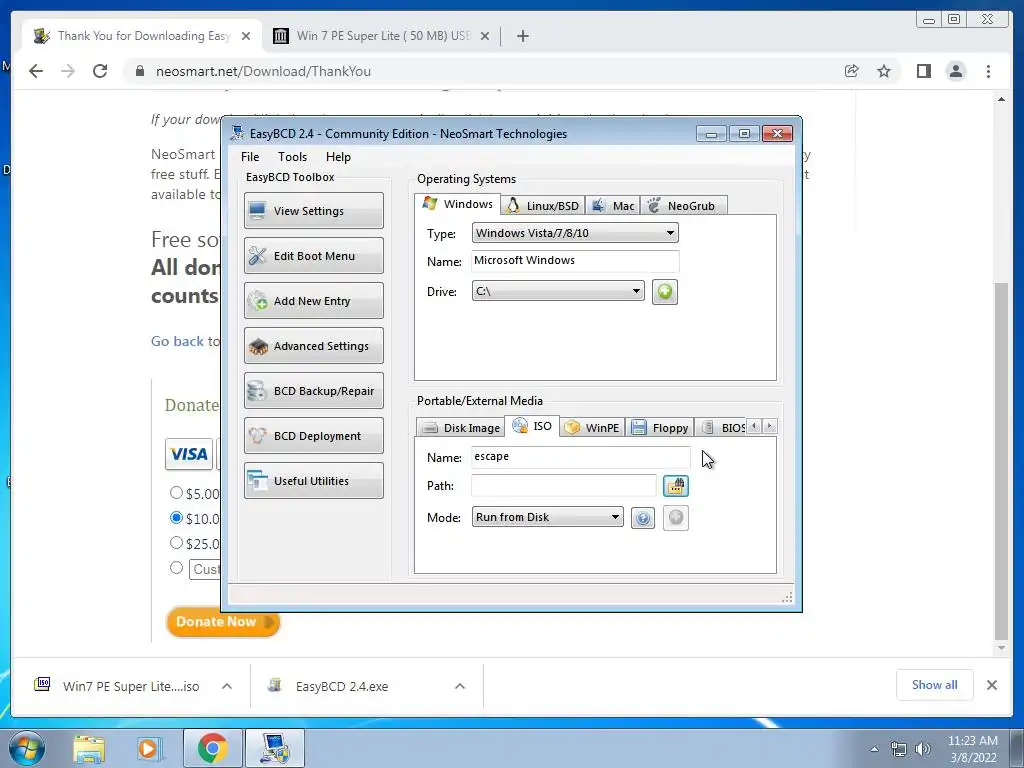Open Windows Explorer from the taskbar
Viewport: 1024px width, 768px height.
[89, 748]
